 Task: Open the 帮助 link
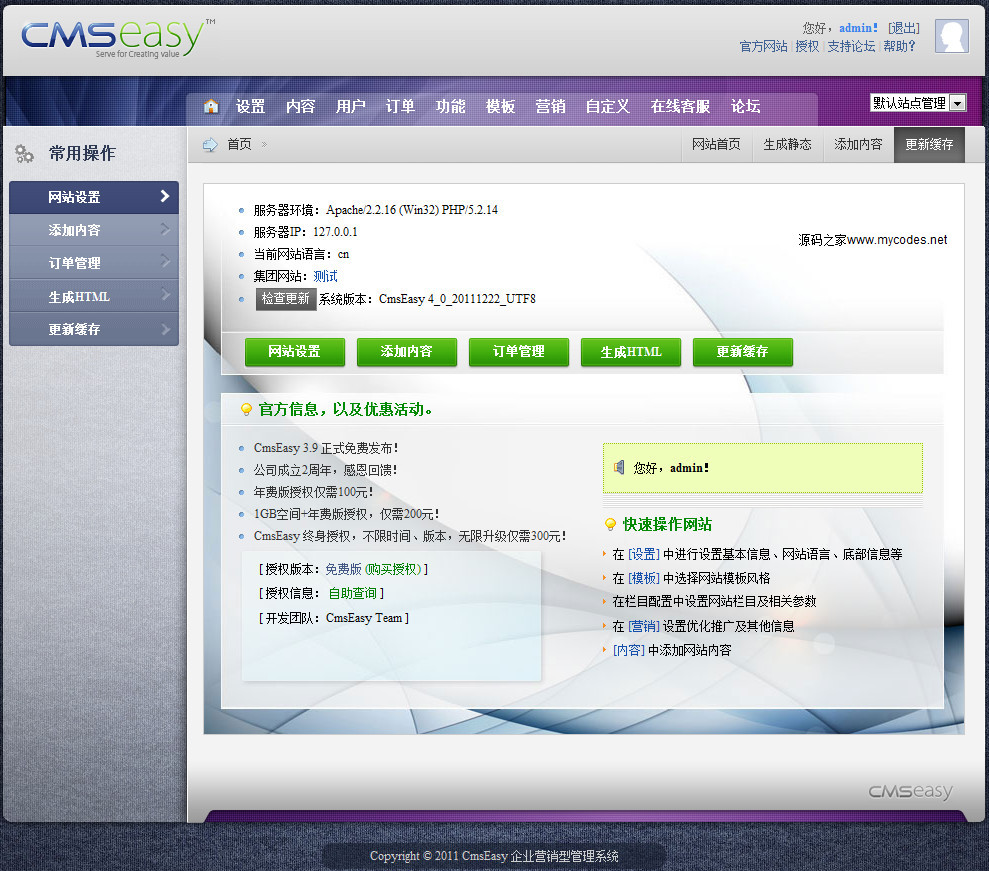point(899,46)
